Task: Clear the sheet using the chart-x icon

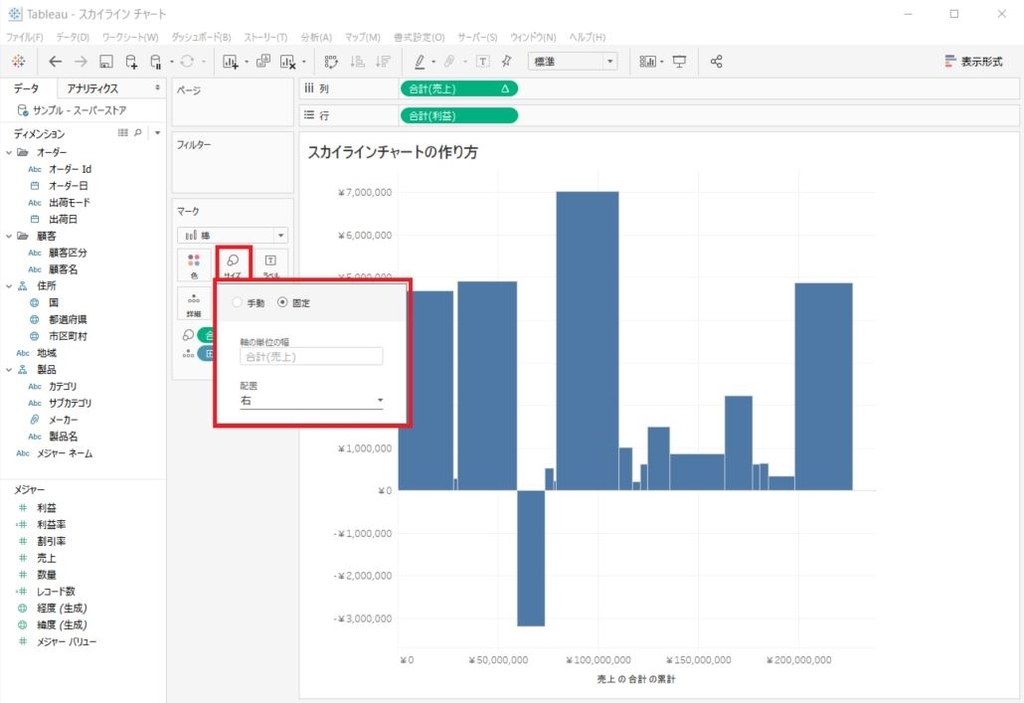Action: click(x=287, y=61)
